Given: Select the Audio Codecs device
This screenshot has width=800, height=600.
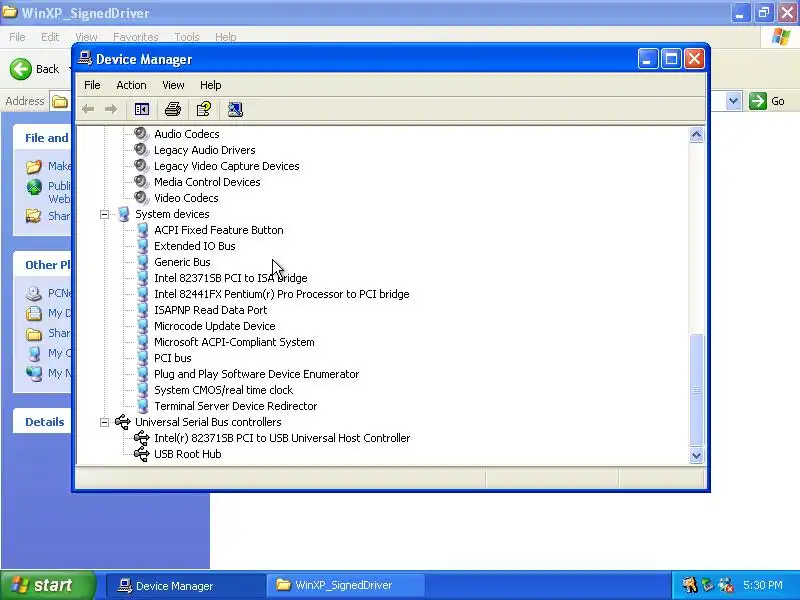Looking at the screenshot, I should click(187, 134).
